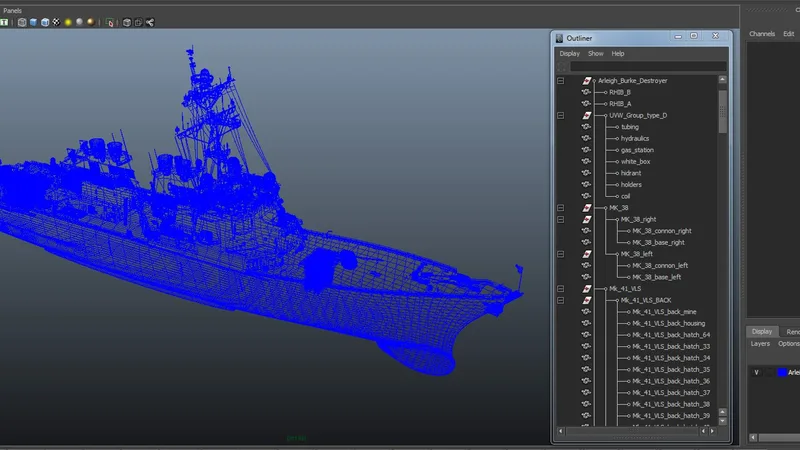Open the Channels menu in Channel Box
The height and width of the screenshot is (450, 800).
pos(762,34)
